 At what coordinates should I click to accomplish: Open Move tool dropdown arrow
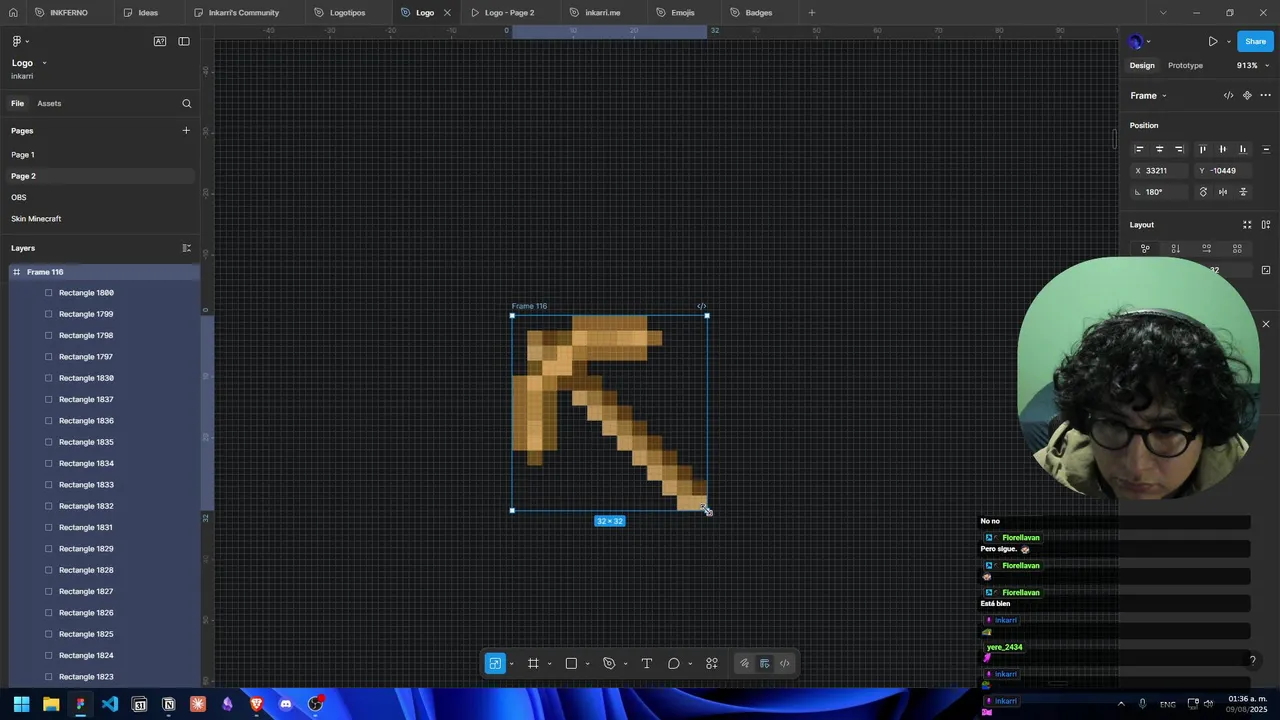click(511, 664)
